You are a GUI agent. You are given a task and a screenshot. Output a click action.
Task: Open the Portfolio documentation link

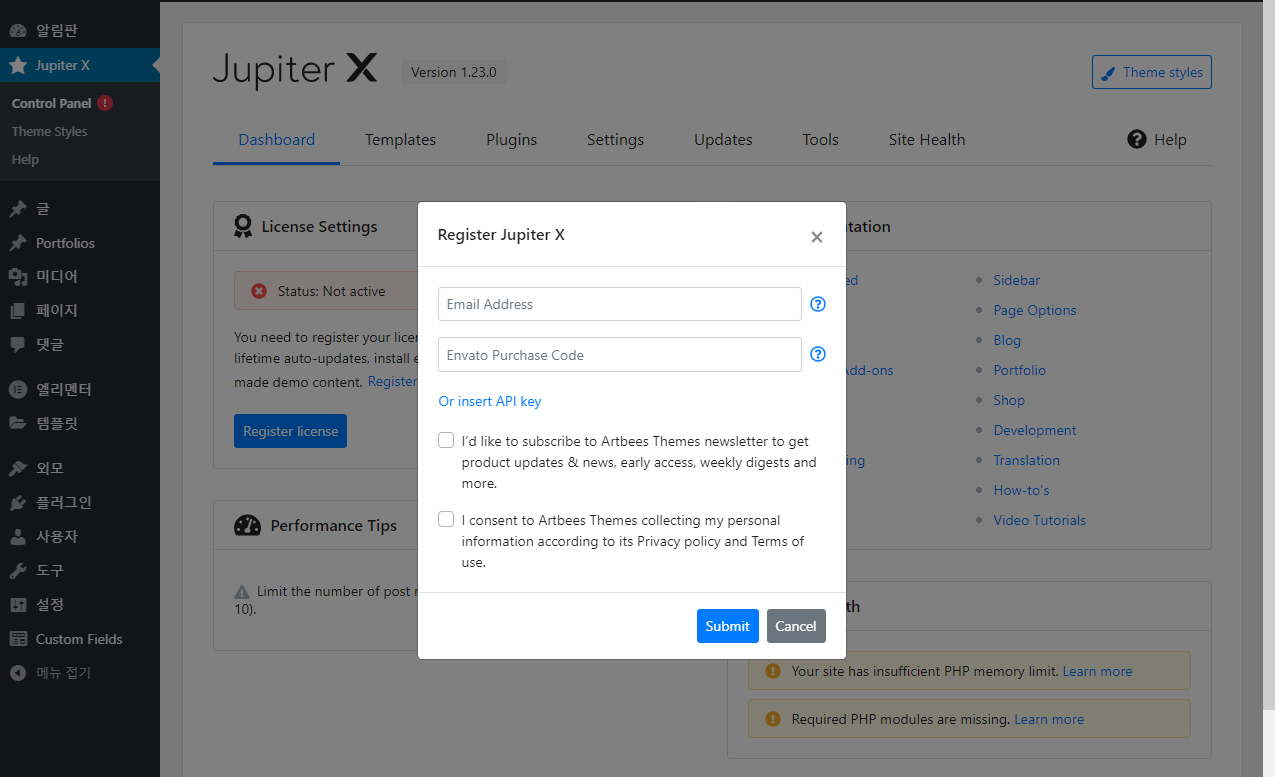(x=1020, y=370)
